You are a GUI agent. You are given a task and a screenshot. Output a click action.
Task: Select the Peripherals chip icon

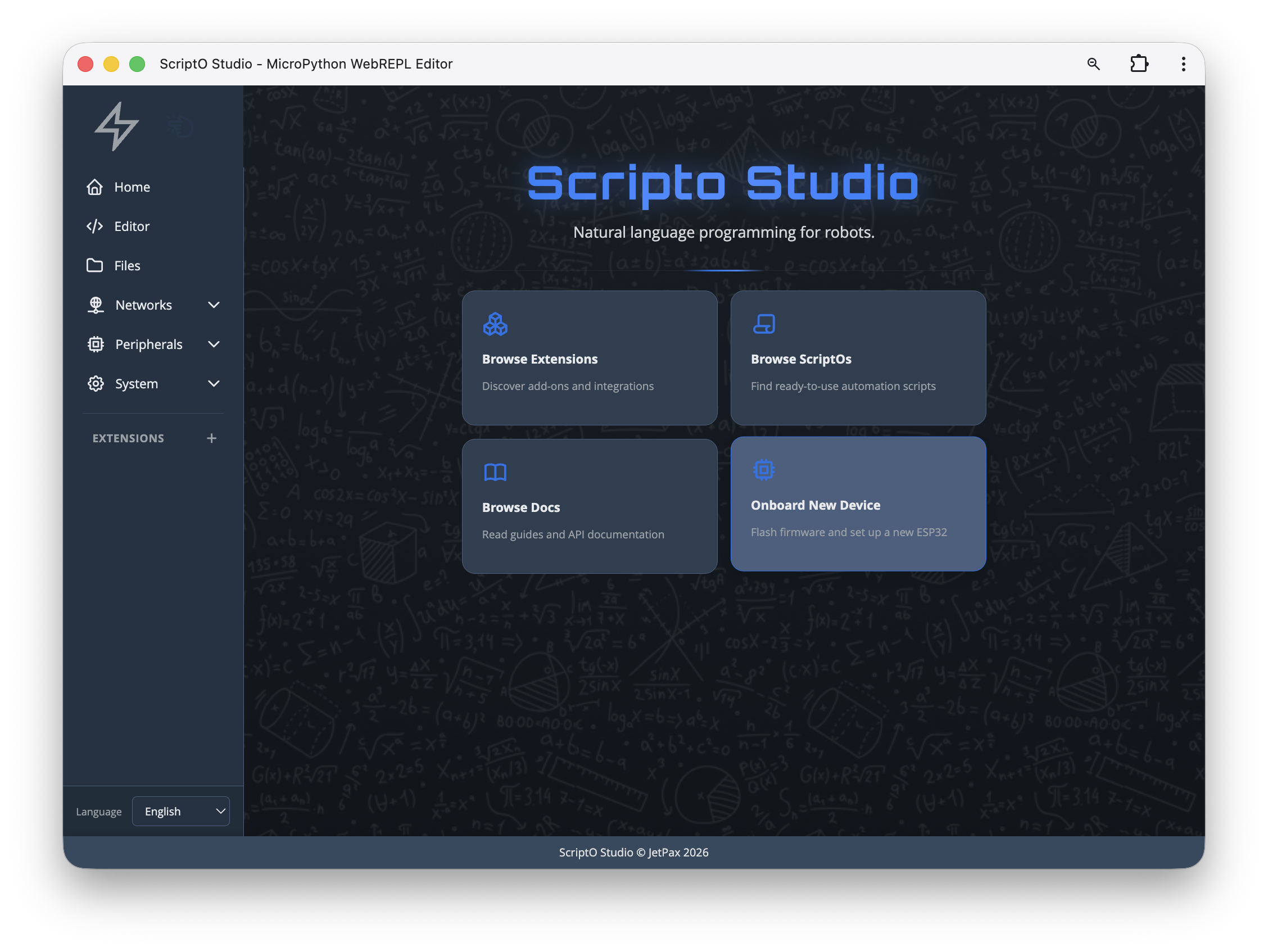96,344
